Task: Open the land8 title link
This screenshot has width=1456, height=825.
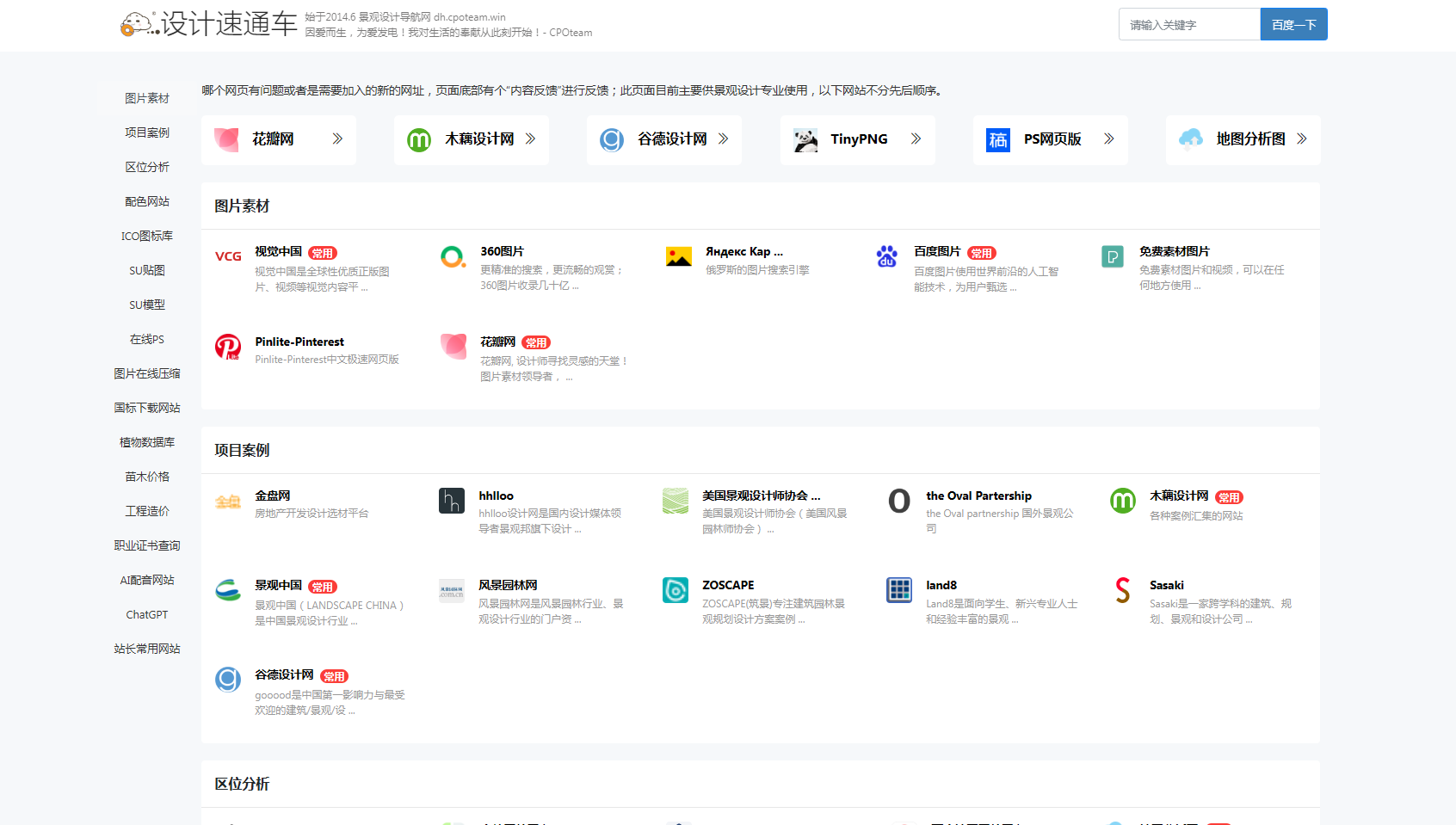Action: point(941,585)
